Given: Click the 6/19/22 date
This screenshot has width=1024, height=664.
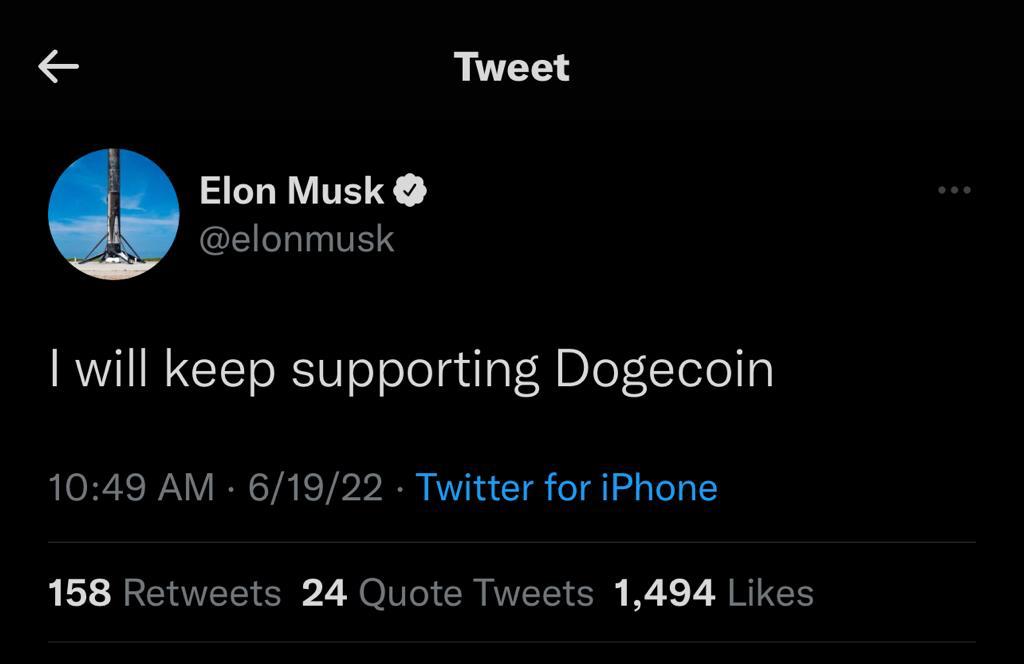Looking at the screenshot, I should (x=316, y=487).
